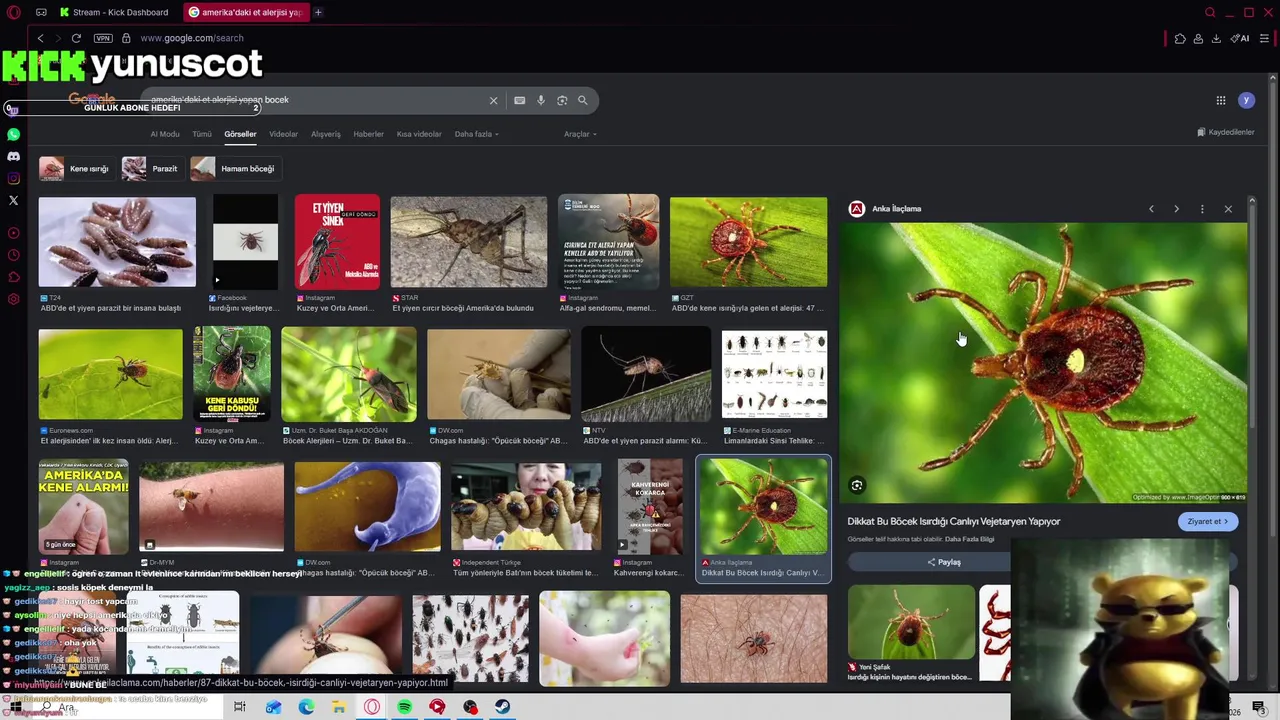
Task: Open File Explorer from the taskbar
Action: [x=339, y=707]
